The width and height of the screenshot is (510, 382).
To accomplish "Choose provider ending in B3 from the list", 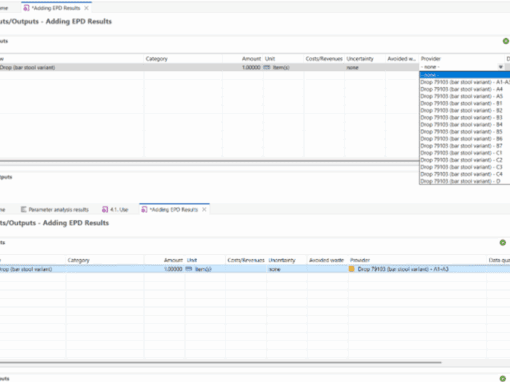I will 464,118.
